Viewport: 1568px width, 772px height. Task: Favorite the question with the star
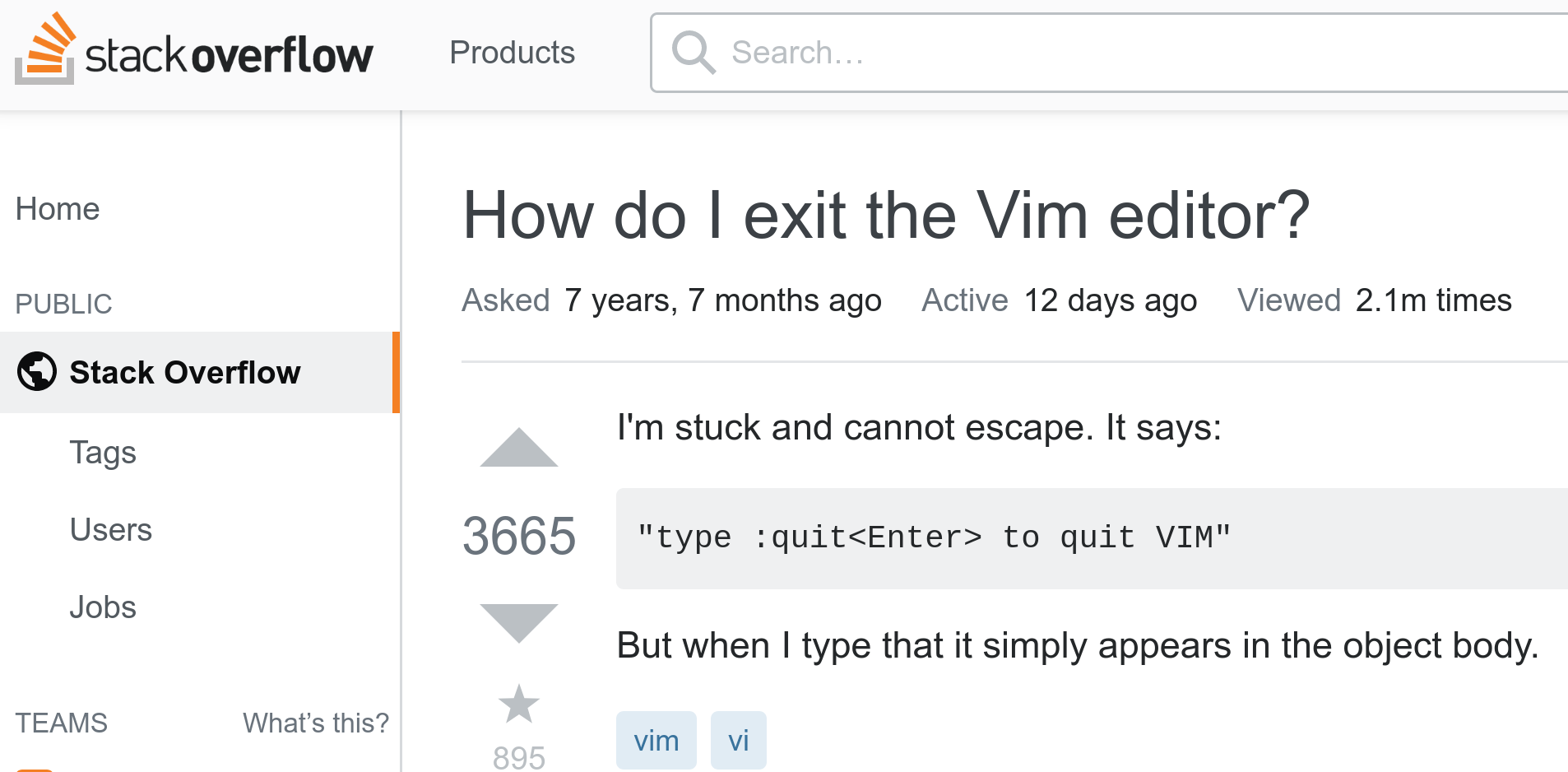pos(519,705)
